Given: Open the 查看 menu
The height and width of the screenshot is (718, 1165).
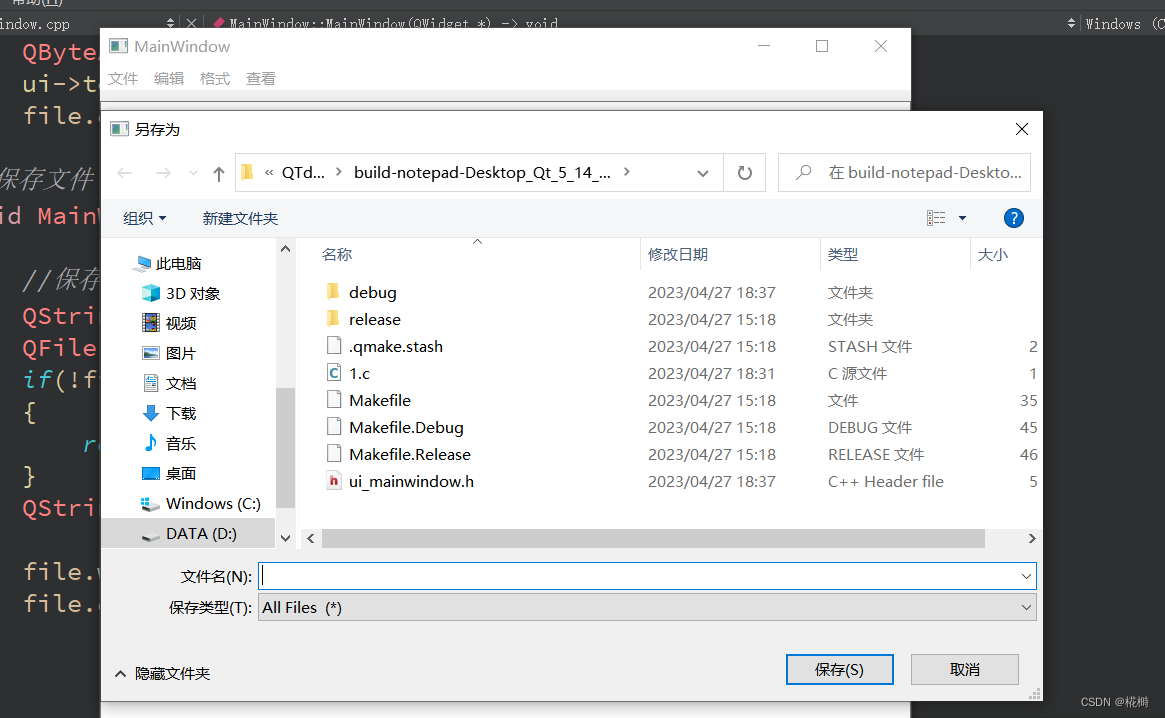Looking at the screenshot, I should tap(260, 78).
